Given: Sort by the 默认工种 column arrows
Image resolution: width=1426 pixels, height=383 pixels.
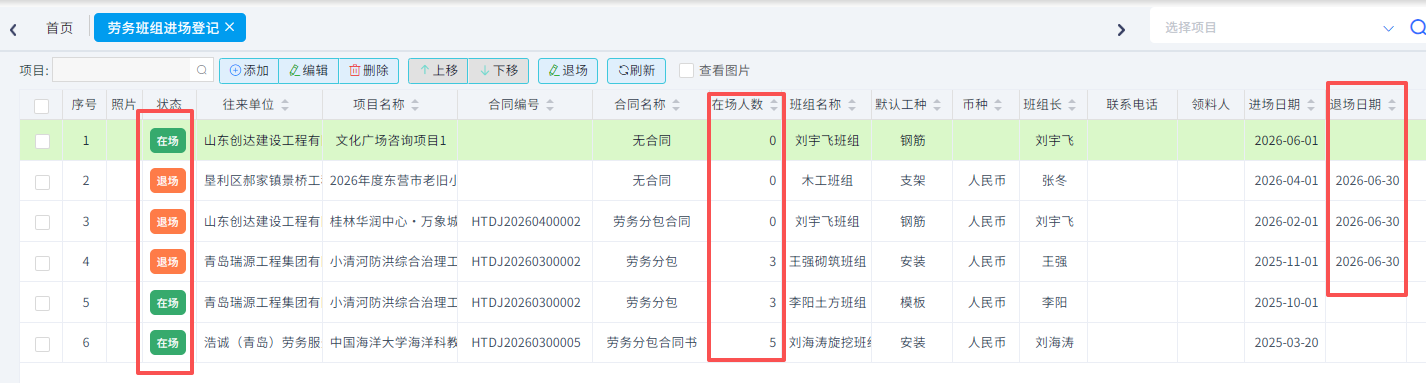Looking at the screenshot, I should point(936,105).
